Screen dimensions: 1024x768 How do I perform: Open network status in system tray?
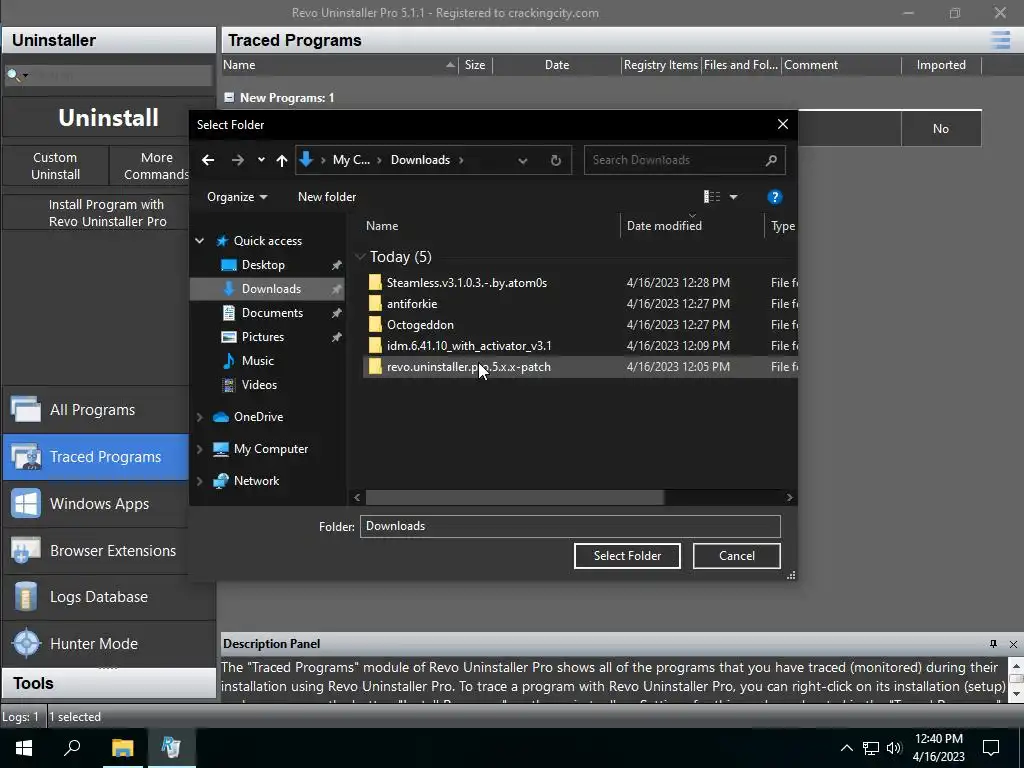(x=871, y=748)
